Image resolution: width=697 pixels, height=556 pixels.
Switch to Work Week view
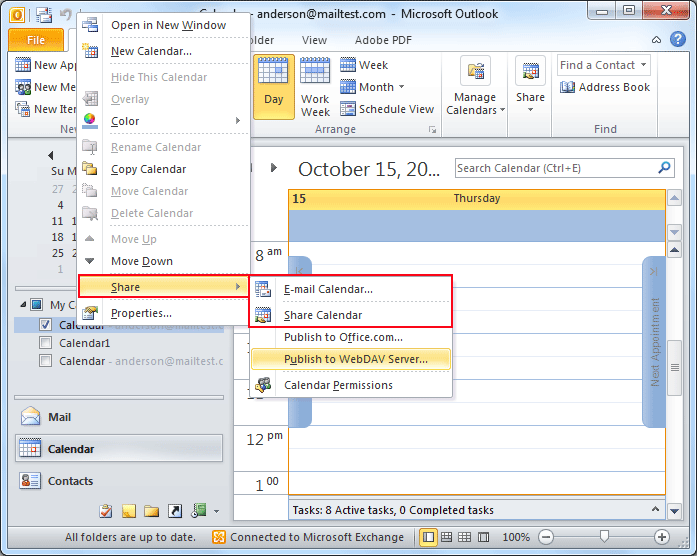(315, 87)
